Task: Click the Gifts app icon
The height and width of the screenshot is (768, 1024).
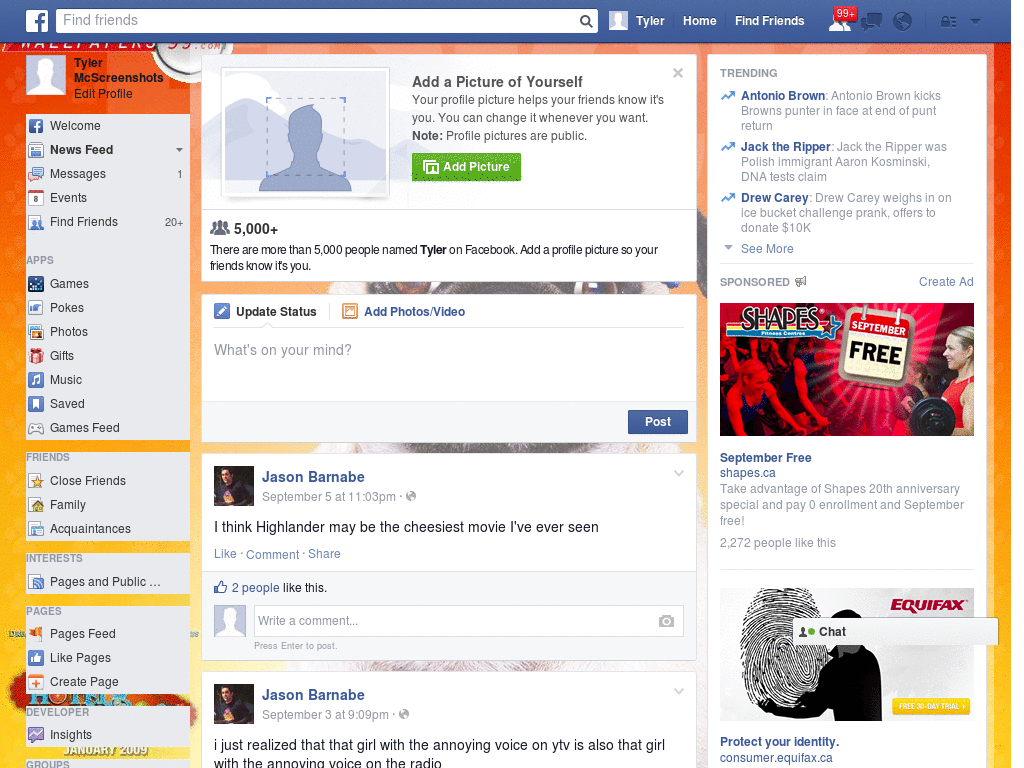Action: click(36, 356)
